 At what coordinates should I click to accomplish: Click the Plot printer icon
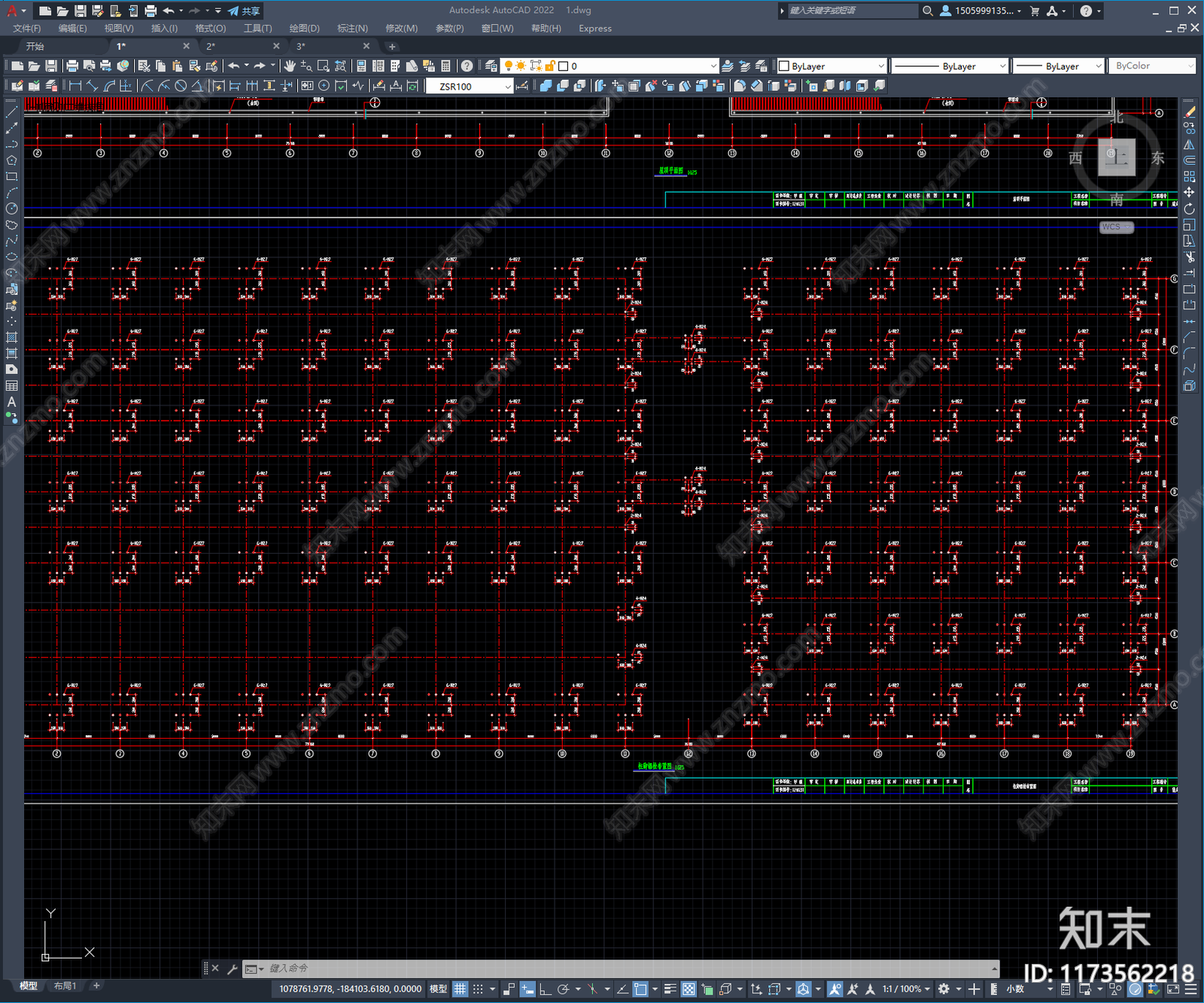point(72,66)
